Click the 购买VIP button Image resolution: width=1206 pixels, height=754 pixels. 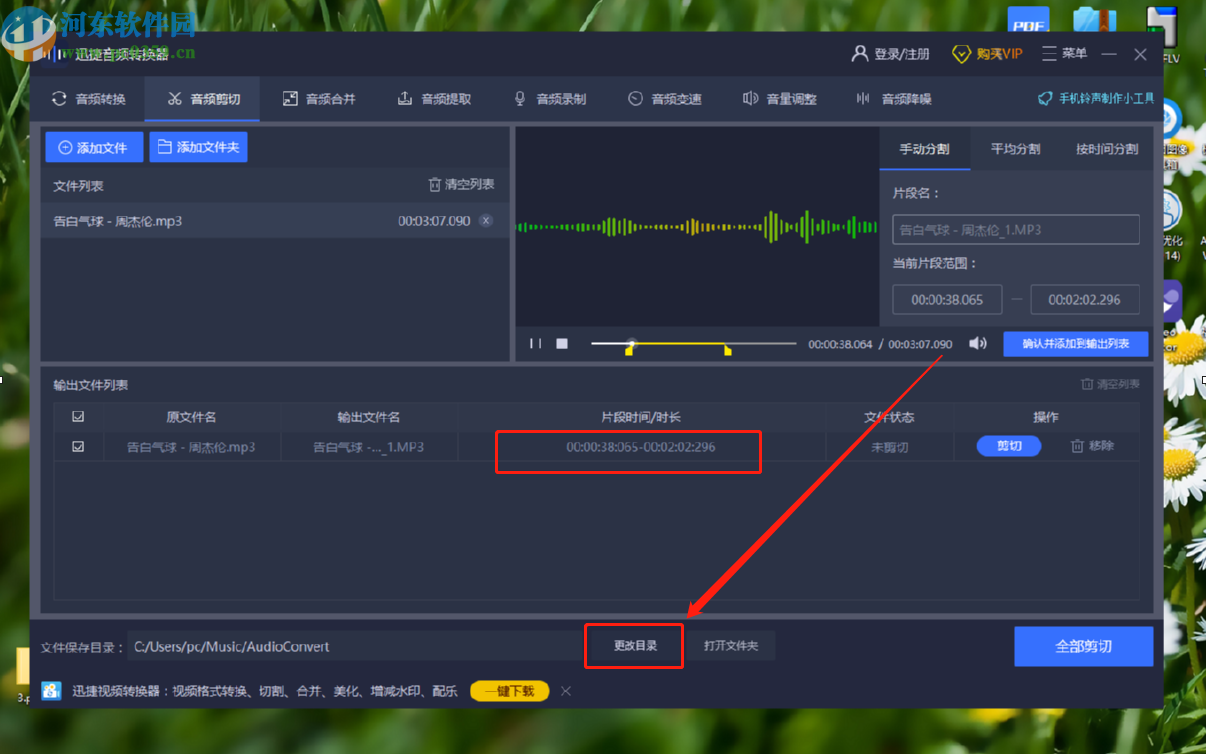click(987, 54)
